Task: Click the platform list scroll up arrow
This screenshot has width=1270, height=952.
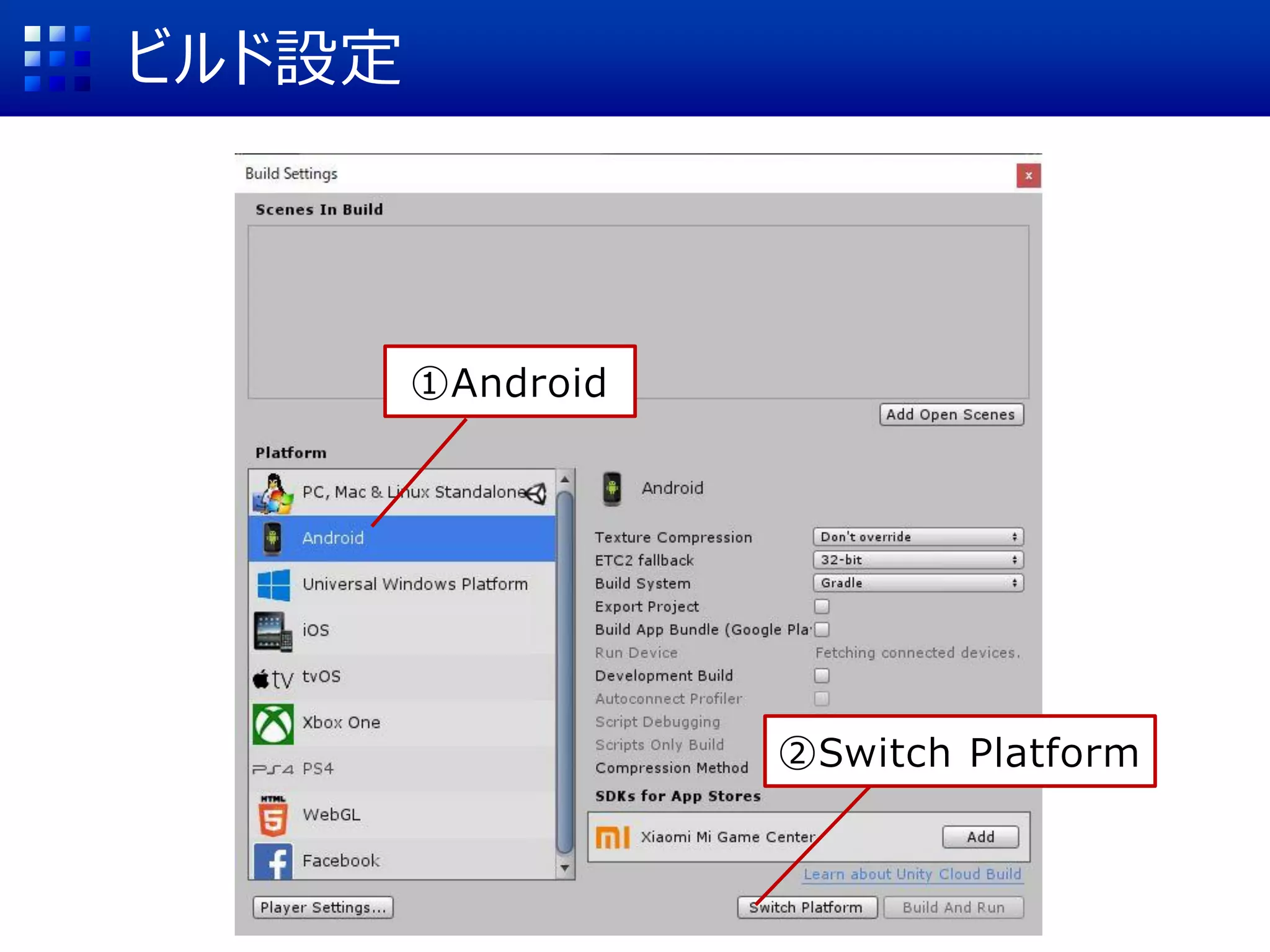Action: point(565,480)
